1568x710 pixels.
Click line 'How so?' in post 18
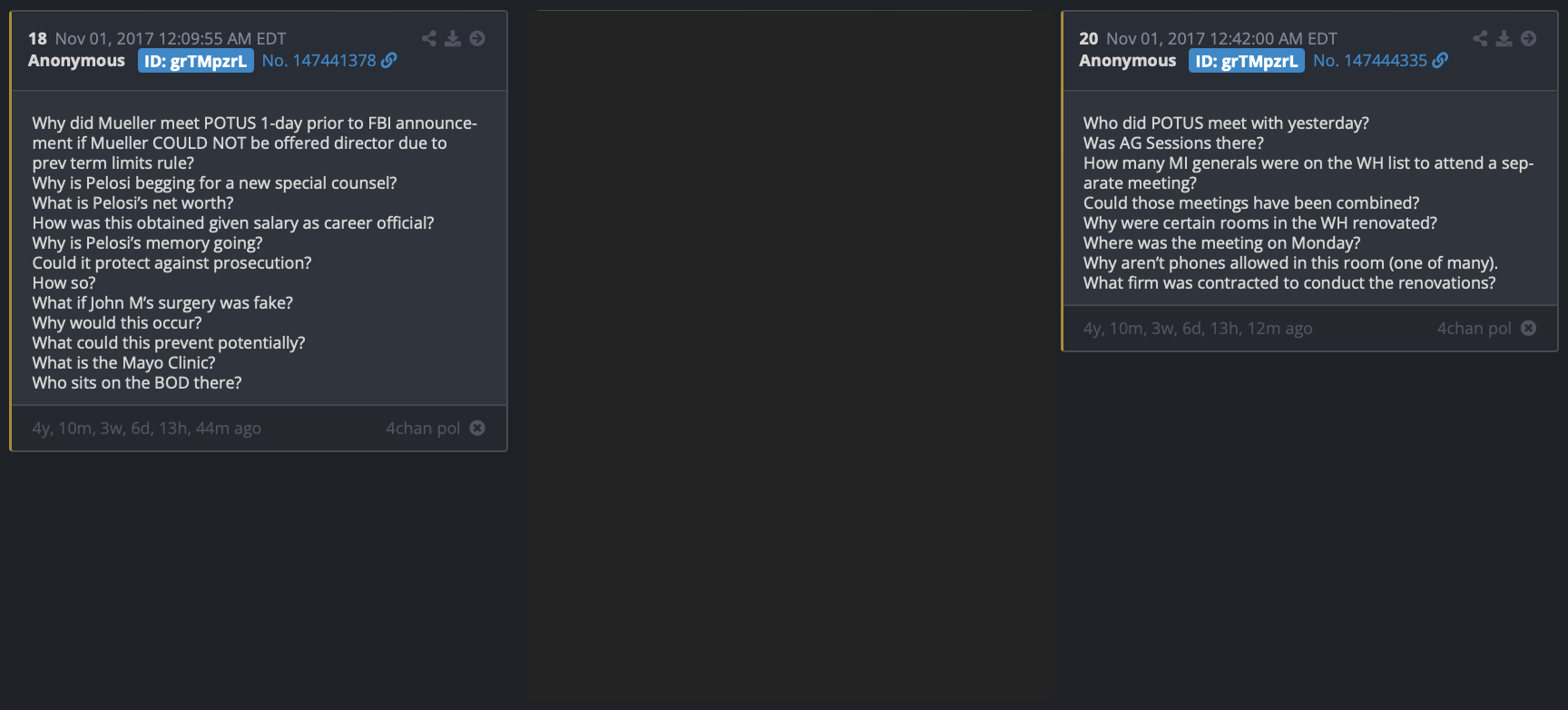pos(64,282)
